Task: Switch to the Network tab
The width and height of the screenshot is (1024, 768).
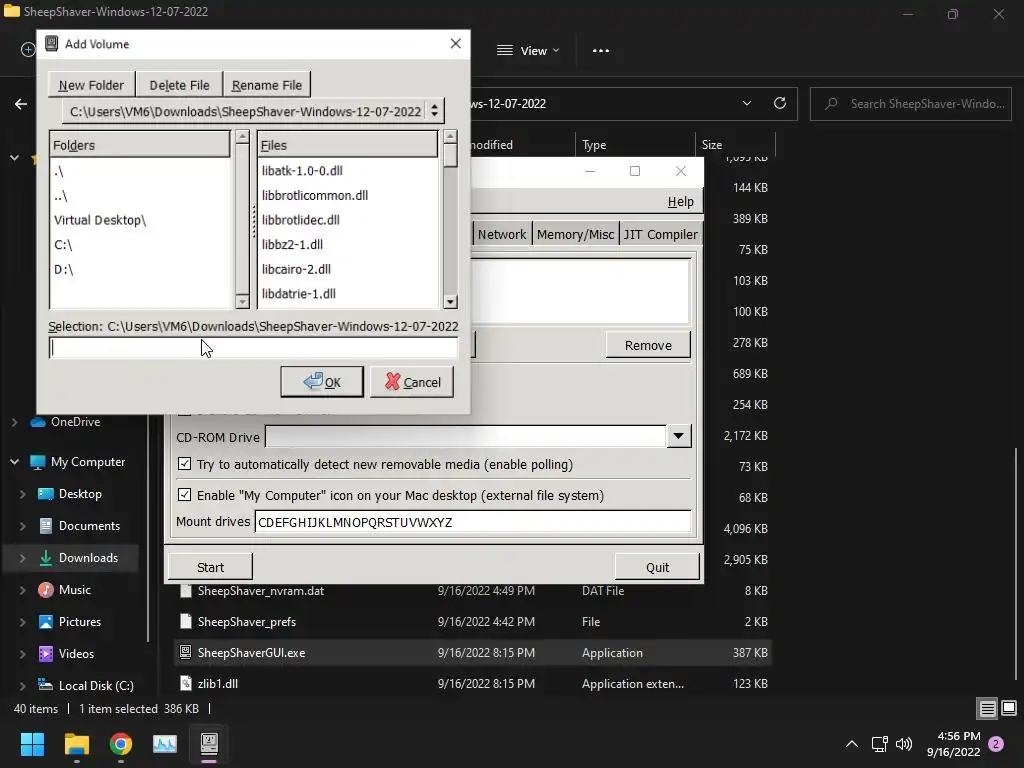Action: click(502, 234)
